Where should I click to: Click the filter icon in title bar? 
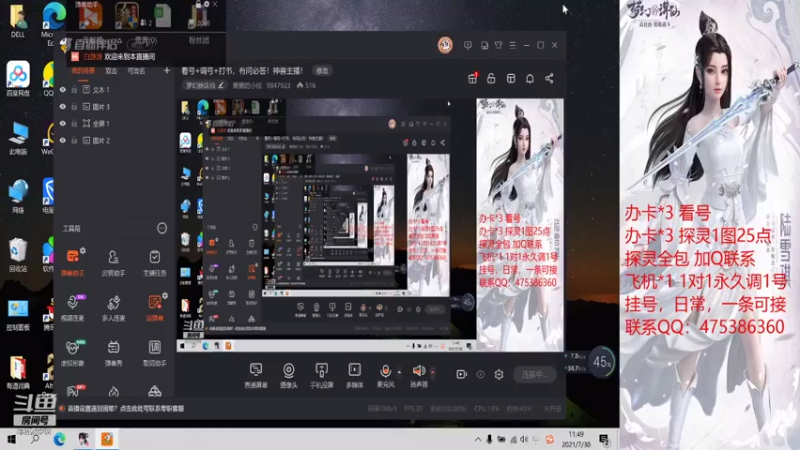498,45
